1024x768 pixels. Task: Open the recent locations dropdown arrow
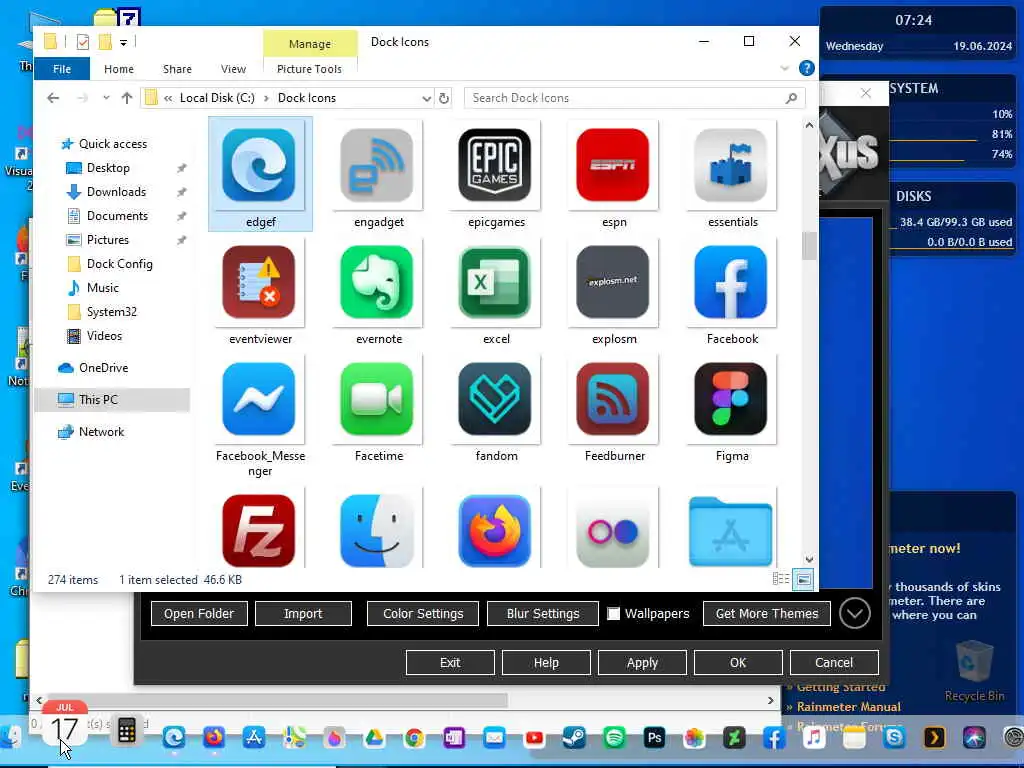[x=106, y=98]
